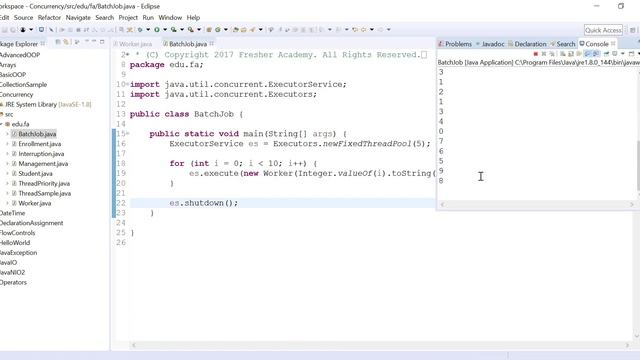Click the Open Task toolbar icon
This screenshot has height=360, width=640.
coord(244,29)
